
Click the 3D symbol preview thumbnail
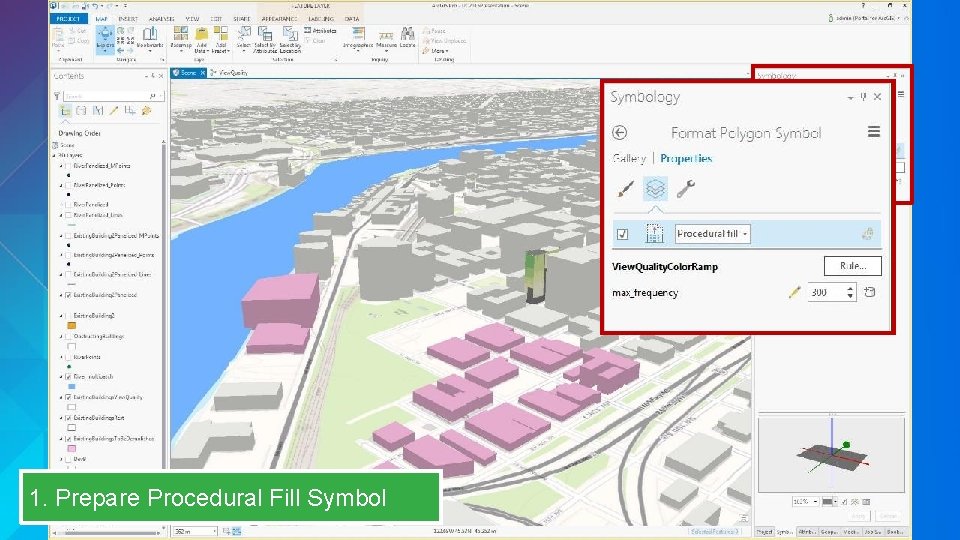(x=831, y=454)
